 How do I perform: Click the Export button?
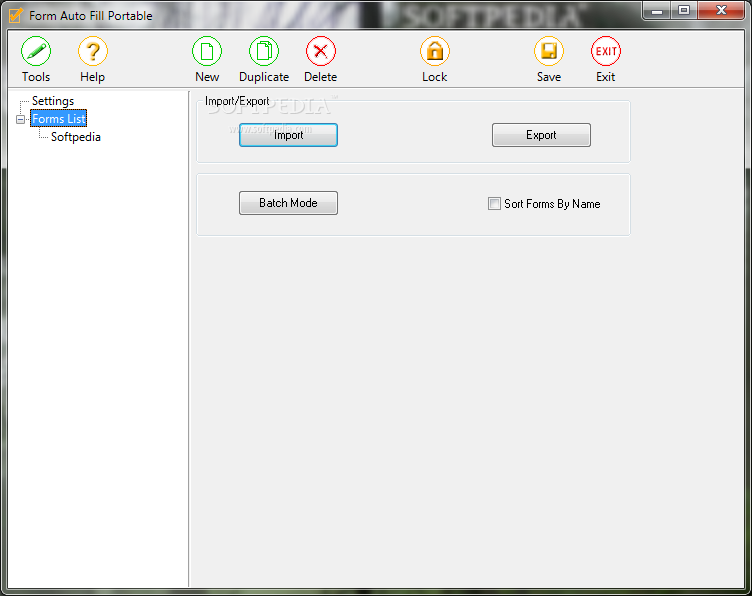click(x=541, y=135)
